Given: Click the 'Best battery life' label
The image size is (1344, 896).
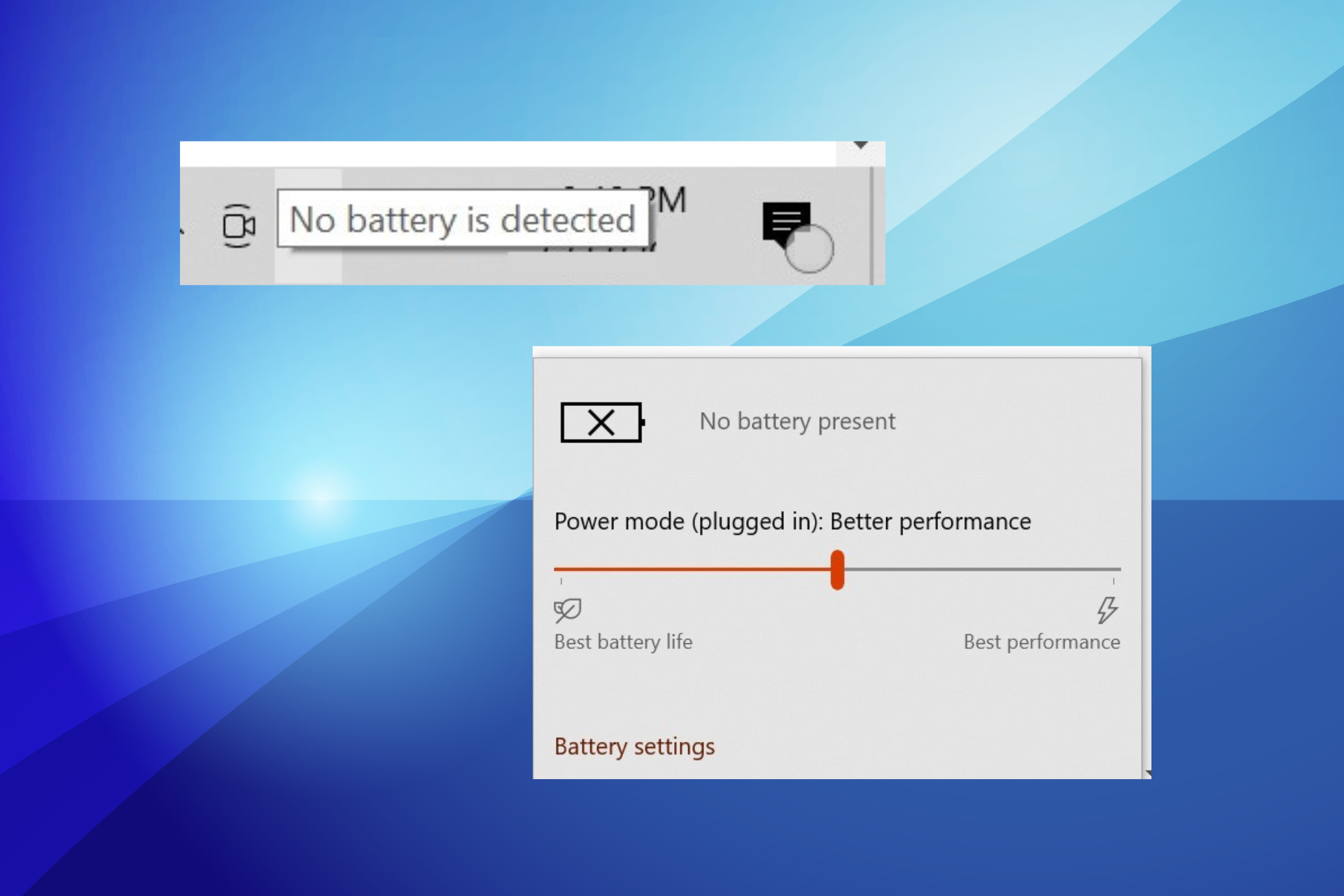Looking at the screenshot, I should click(623, 642).
